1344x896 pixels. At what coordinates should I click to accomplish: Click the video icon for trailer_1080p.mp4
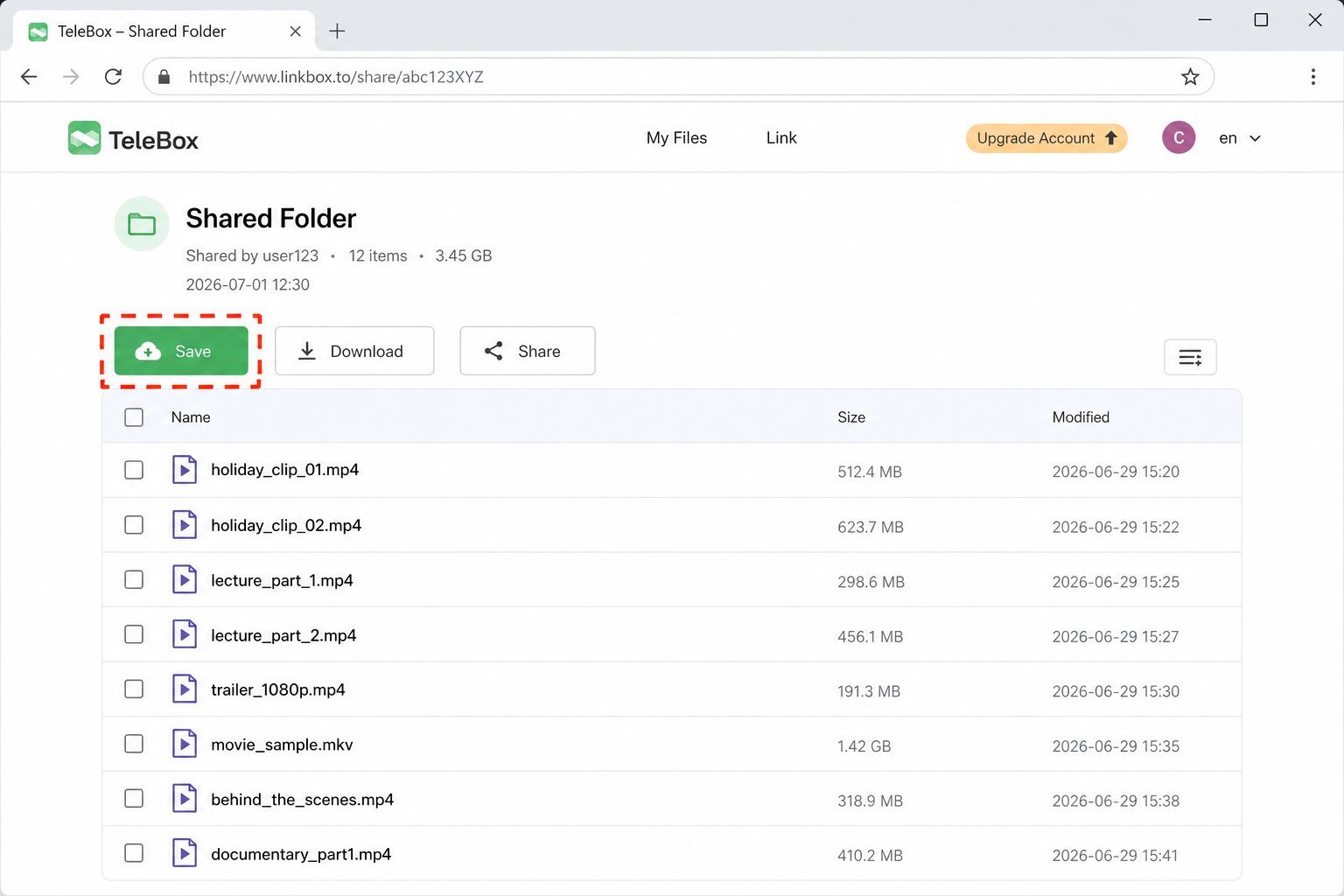click(x=184, y=689)
